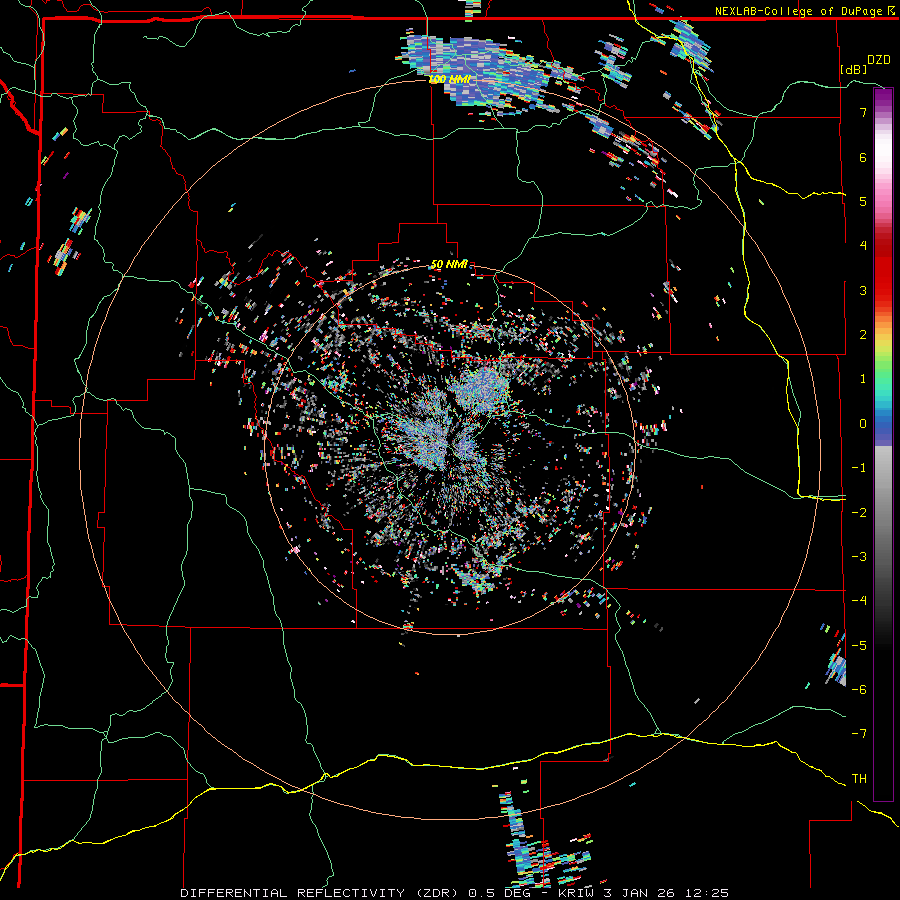Click the -6 tick label on color scale
This screenshot has height=900, width=900.
tap(859, 690)
